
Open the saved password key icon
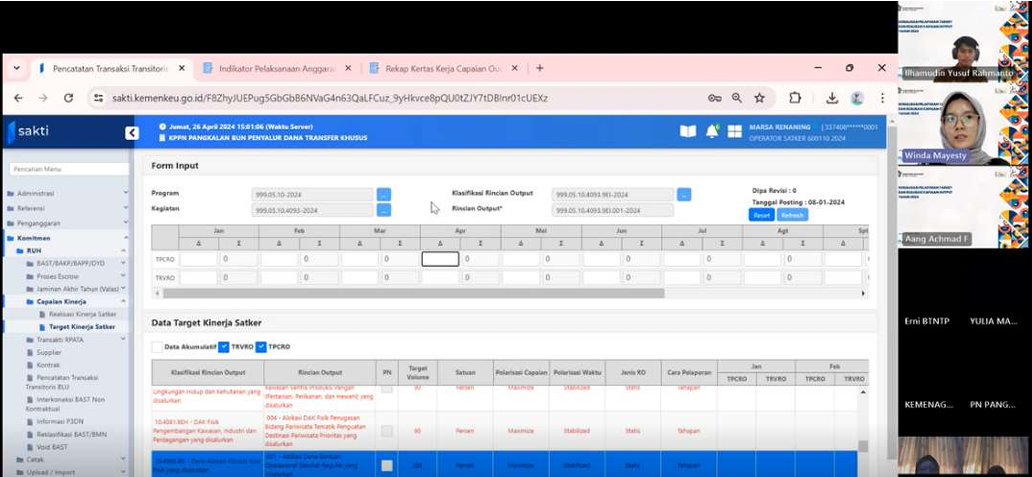coord(715,98)
